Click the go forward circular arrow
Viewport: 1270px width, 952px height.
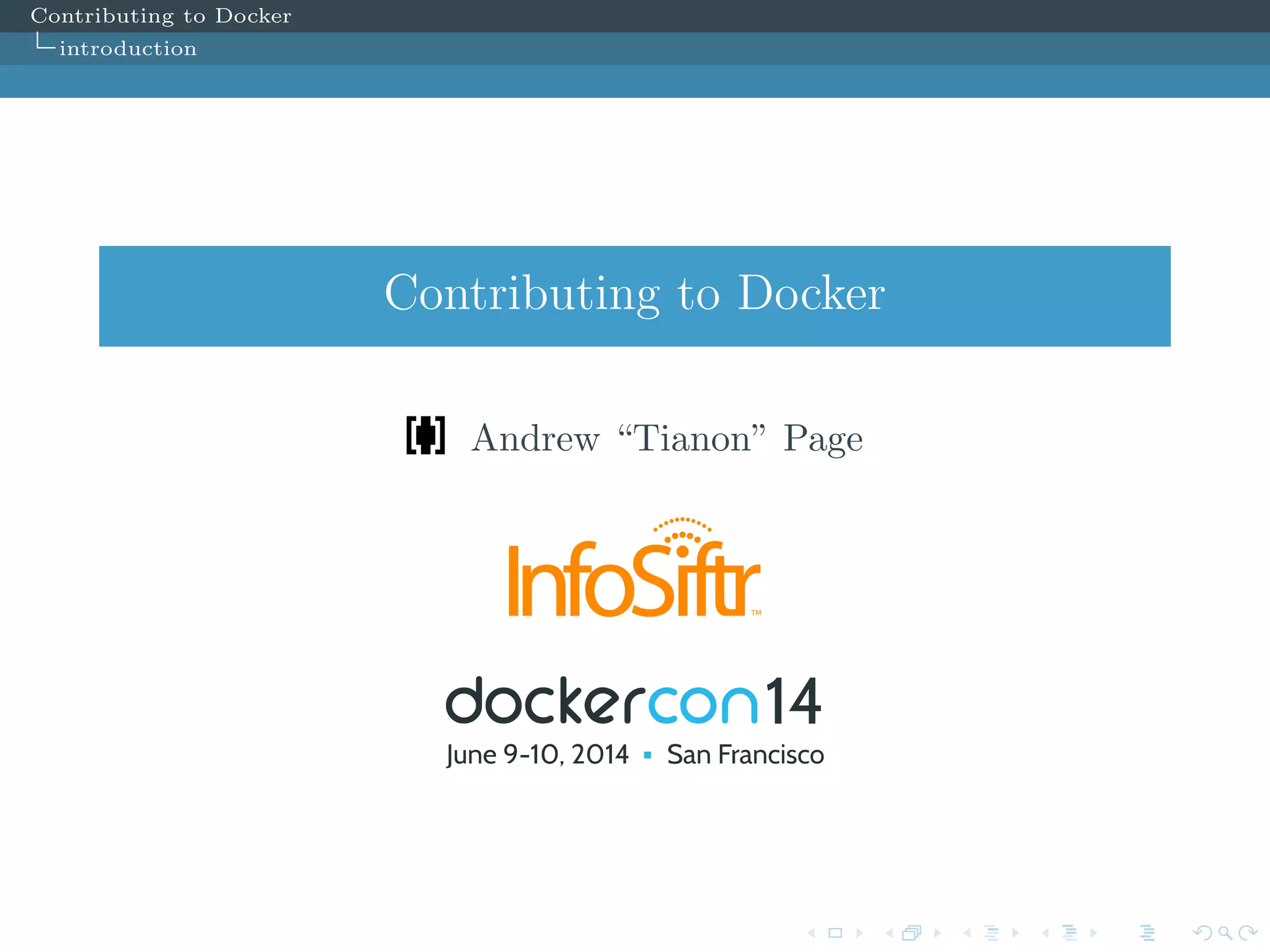tap(1248, 933)
